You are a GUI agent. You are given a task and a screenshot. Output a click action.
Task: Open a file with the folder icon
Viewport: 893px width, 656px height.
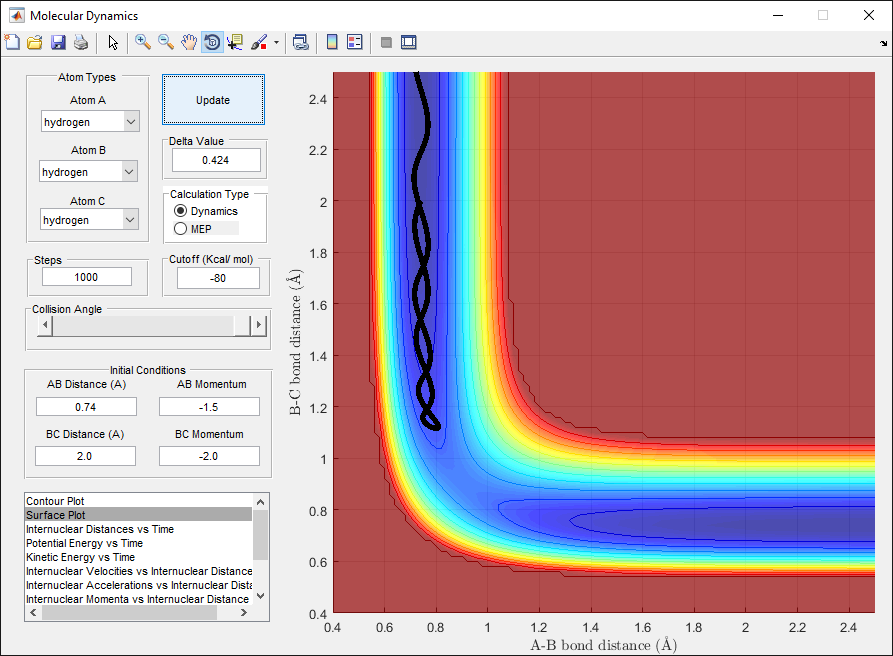coord(35,42)
